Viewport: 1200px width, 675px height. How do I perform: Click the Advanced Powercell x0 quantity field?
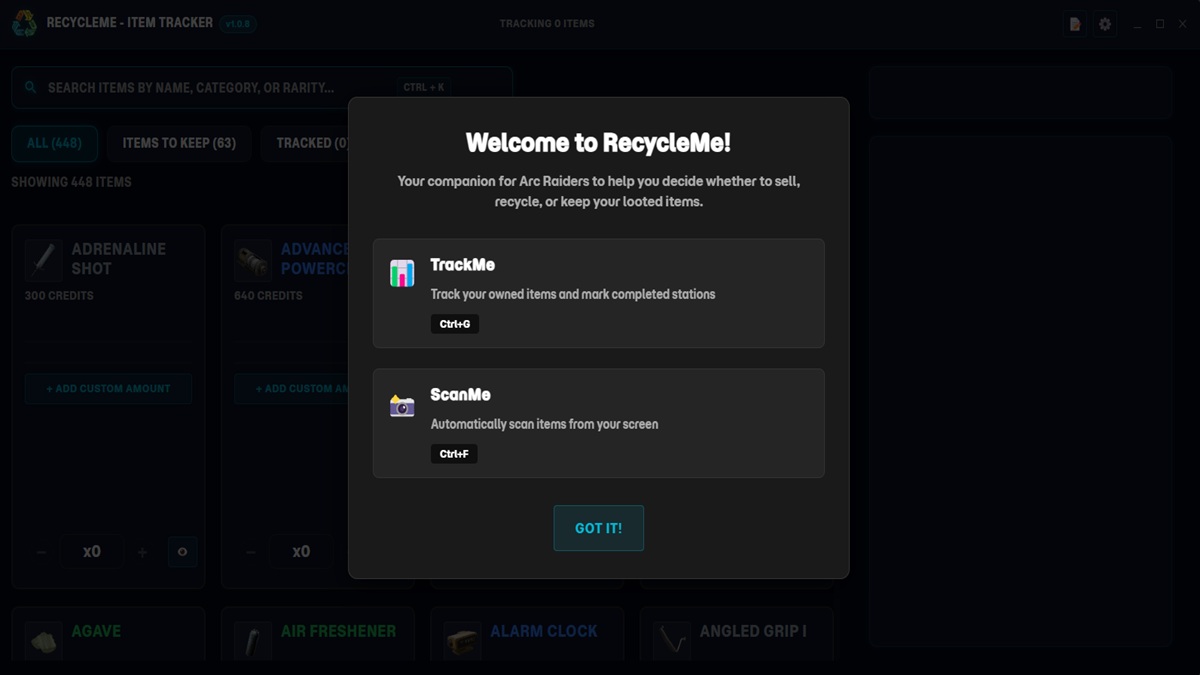[x=301, y=552]
